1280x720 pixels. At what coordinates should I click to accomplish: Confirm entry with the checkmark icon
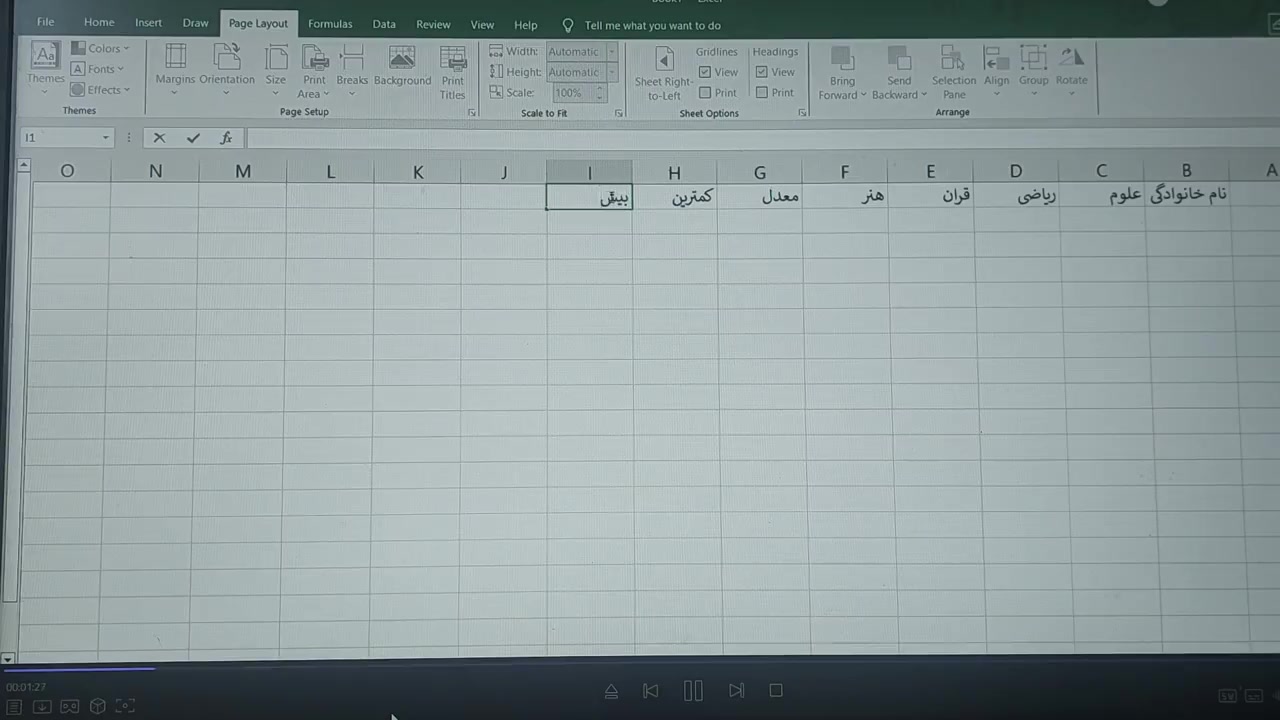[x=193, y=138]
